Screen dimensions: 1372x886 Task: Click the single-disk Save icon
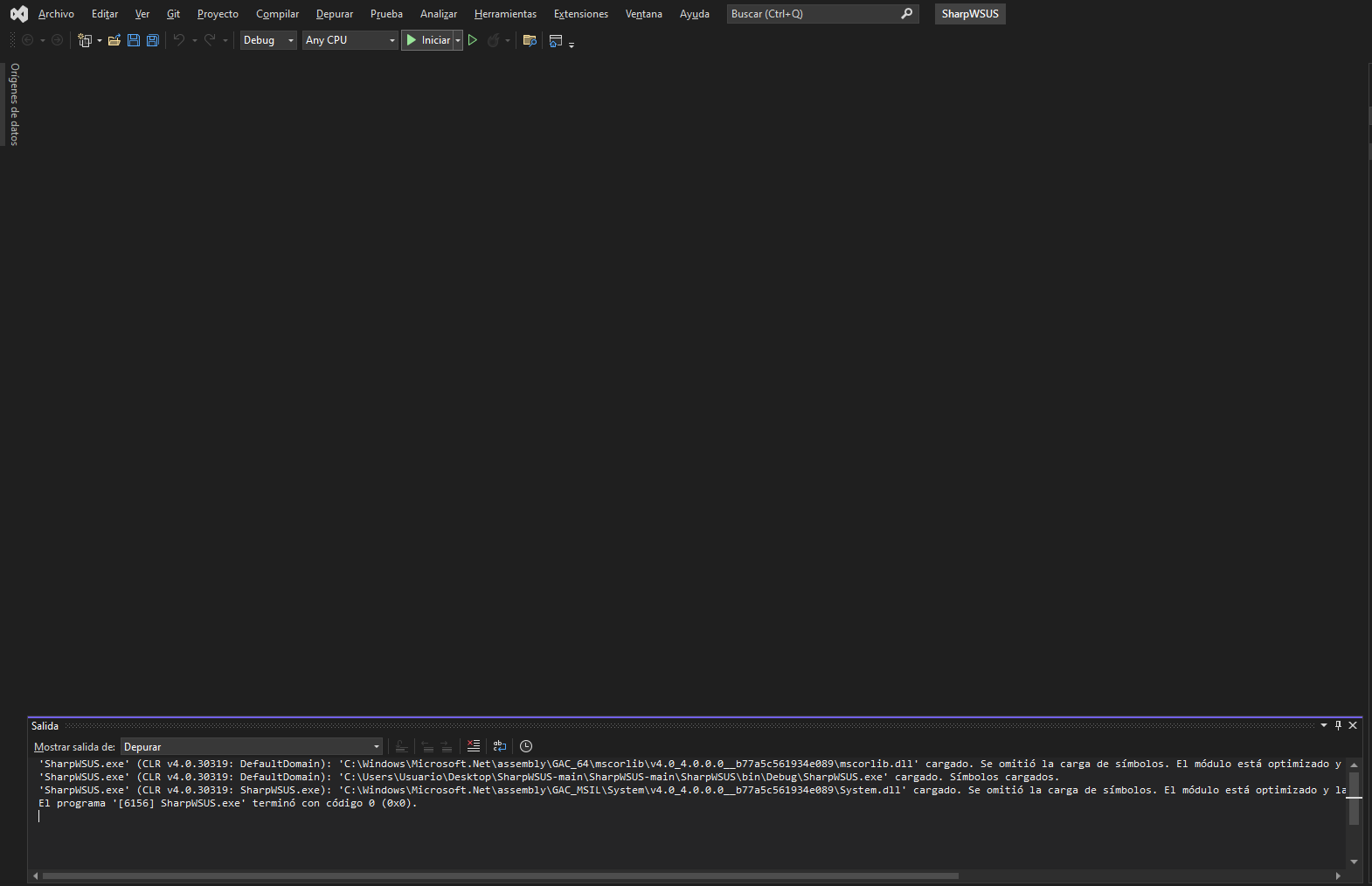click(x=134, y=40)
